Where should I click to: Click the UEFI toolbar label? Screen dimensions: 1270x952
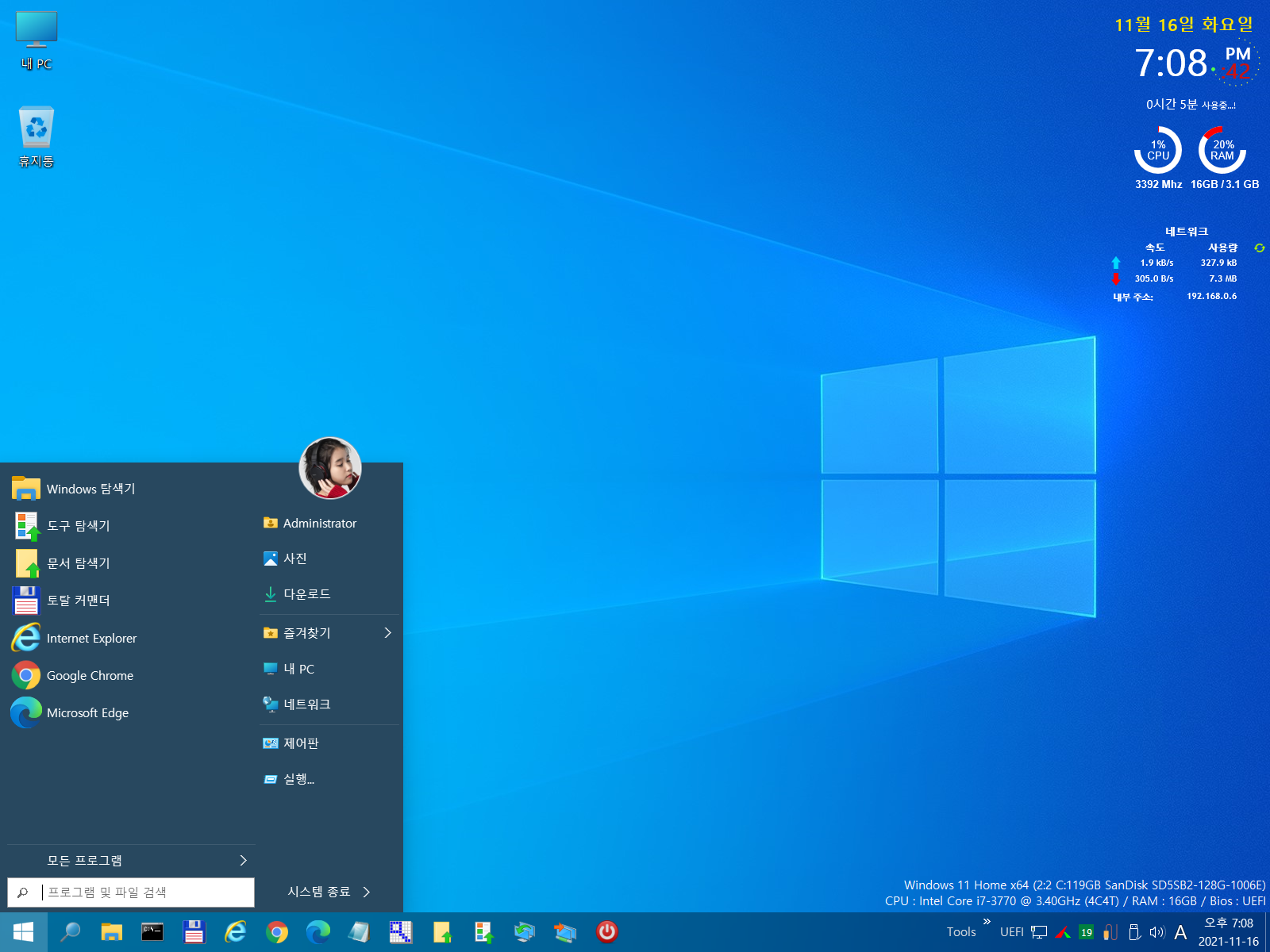coord(1012,932)
